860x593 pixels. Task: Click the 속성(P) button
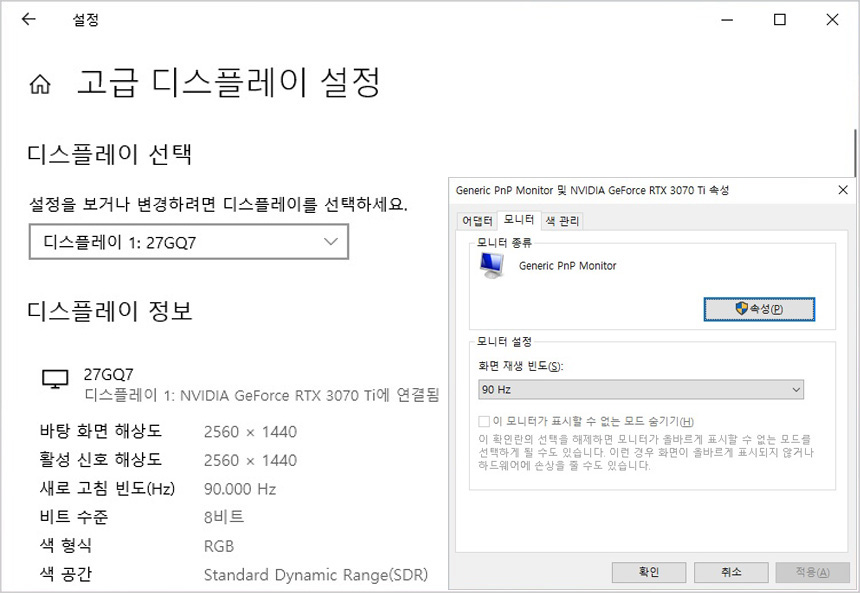pos(759,309)
